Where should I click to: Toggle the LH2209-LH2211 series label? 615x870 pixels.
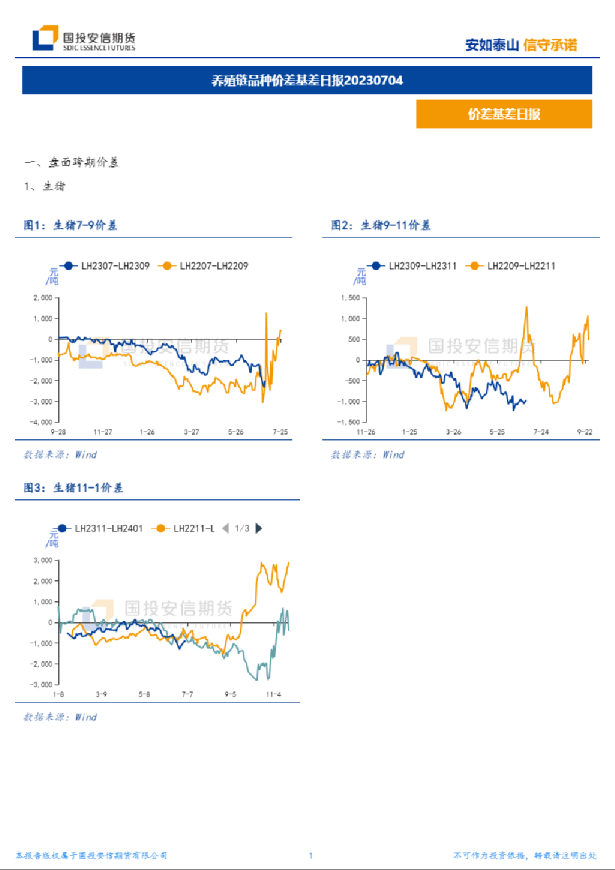pos(522,265)
